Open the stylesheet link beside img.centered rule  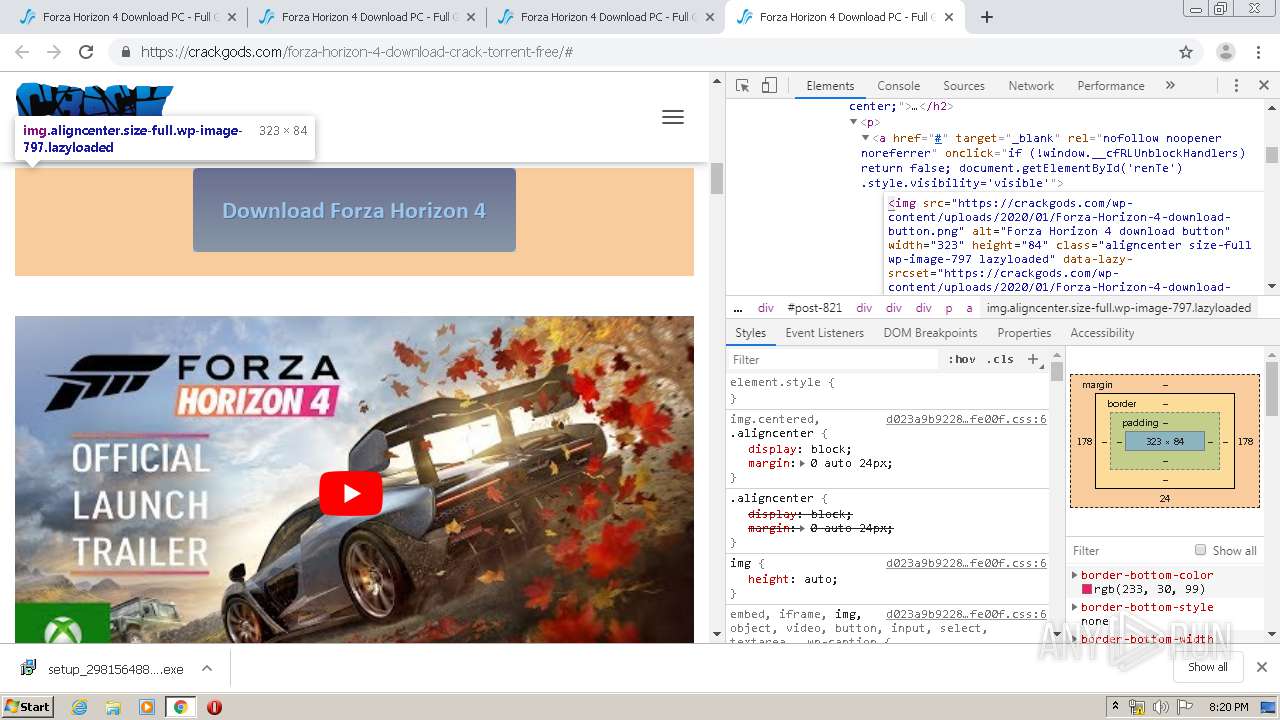(966, 419)
